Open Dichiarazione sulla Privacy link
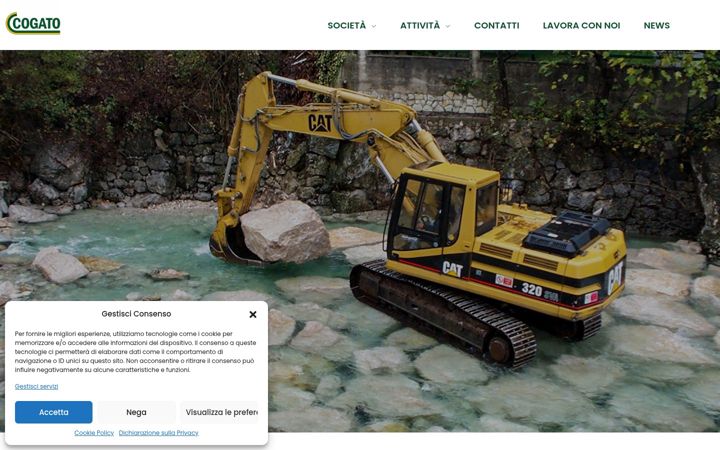720x450 pixels. [158, 433]
